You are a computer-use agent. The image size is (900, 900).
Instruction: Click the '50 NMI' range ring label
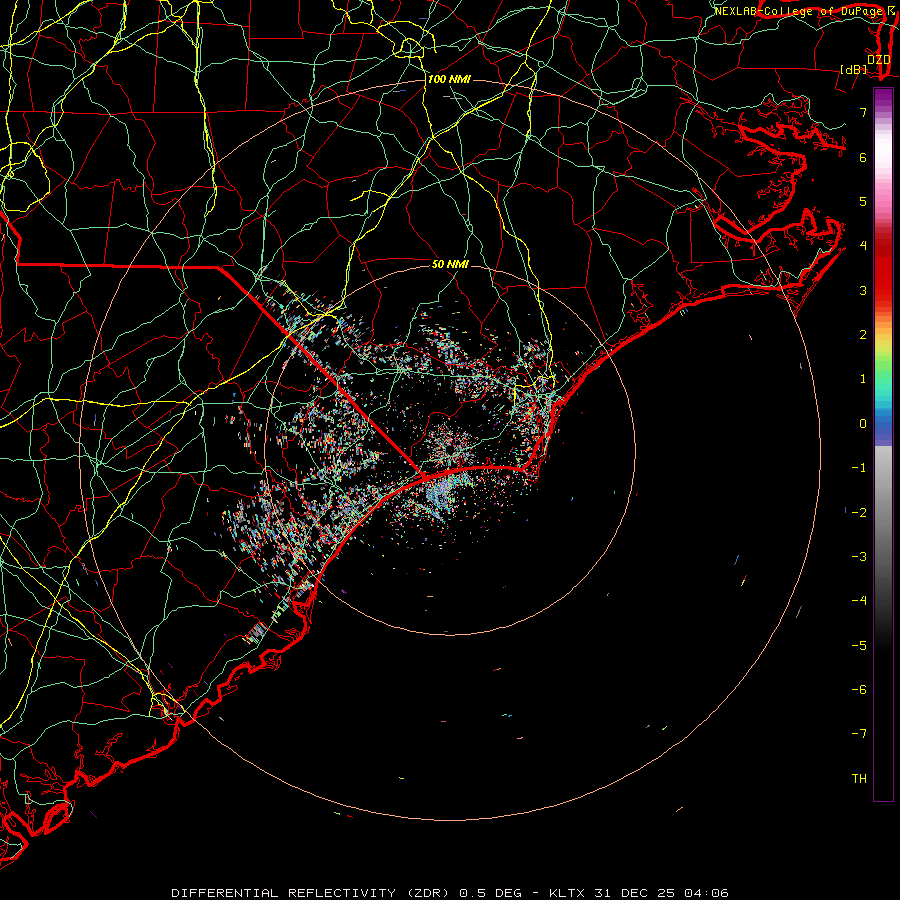[450, 264]
